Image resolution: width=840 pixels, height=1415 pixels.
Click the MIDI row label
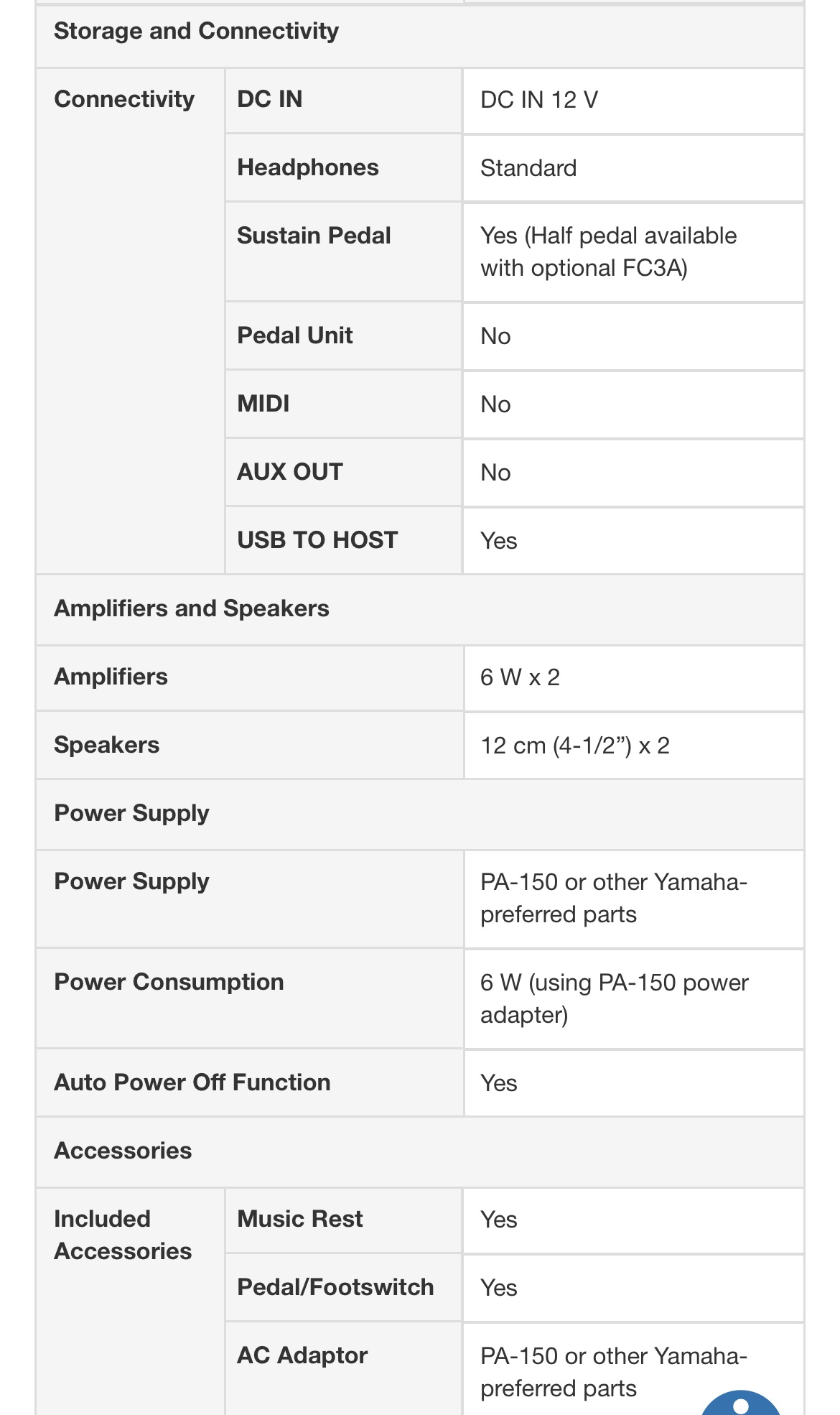pos(263,404)
